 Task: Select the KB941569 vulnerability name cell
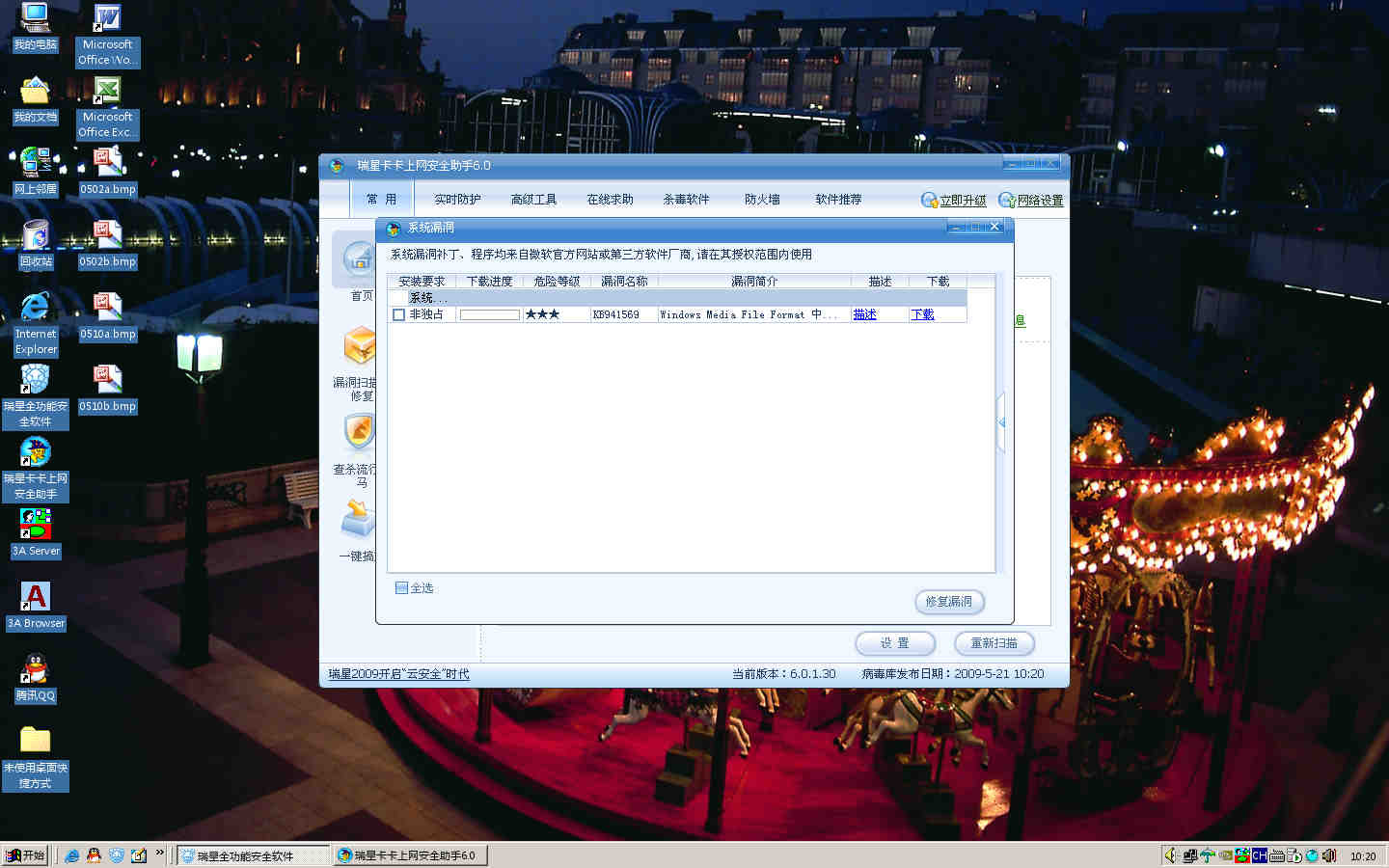tap(624, 314)
